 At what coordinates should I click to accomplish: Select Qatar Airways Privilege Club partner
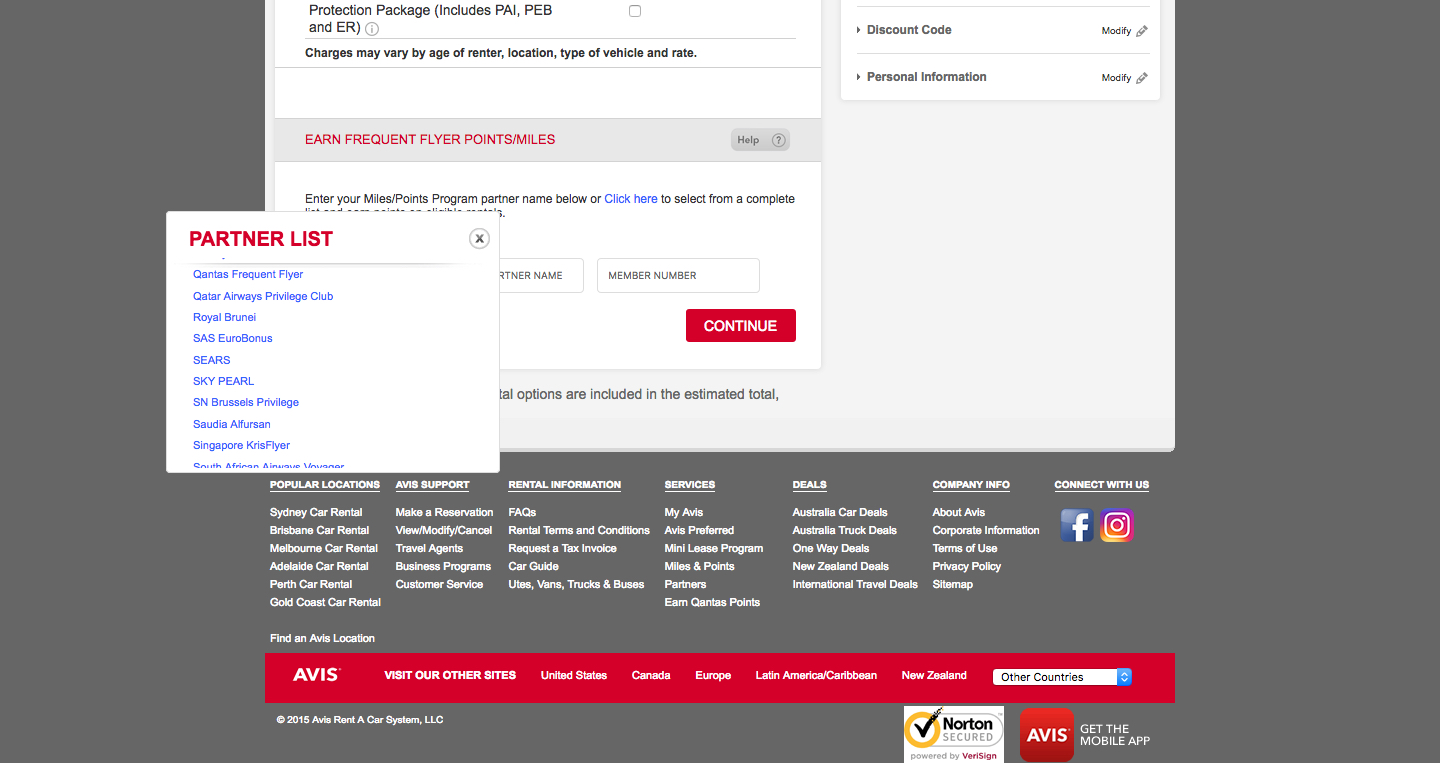tap(263, 296)
